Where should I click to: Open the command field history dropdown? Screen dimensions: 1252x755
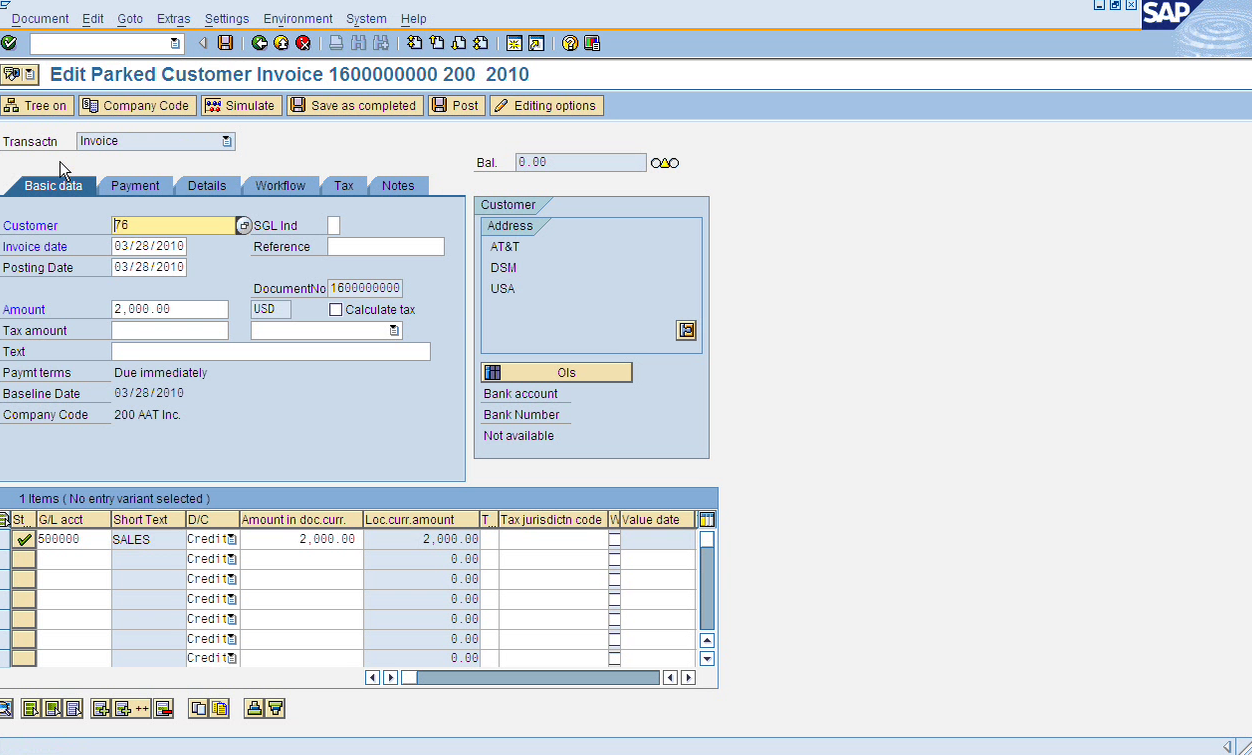(x=175, y=43)
